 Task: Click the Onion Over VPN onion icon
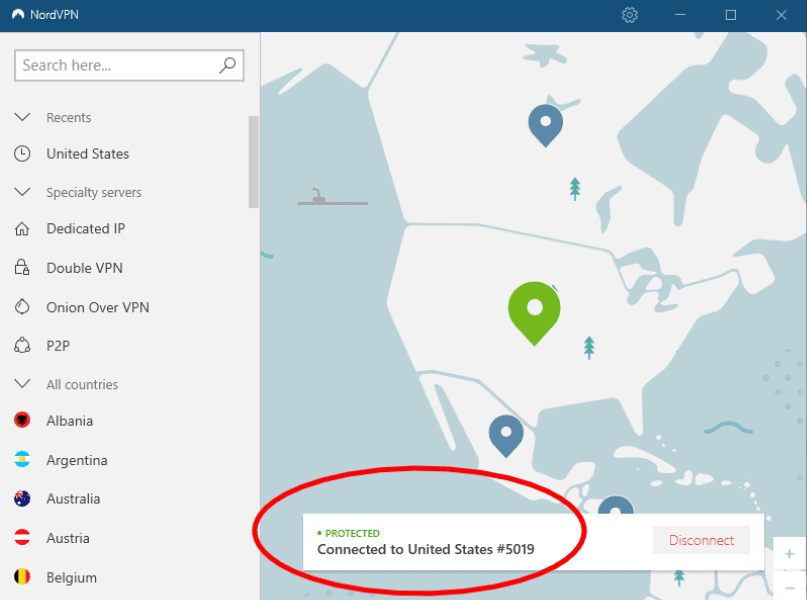(x=22, y=307)
